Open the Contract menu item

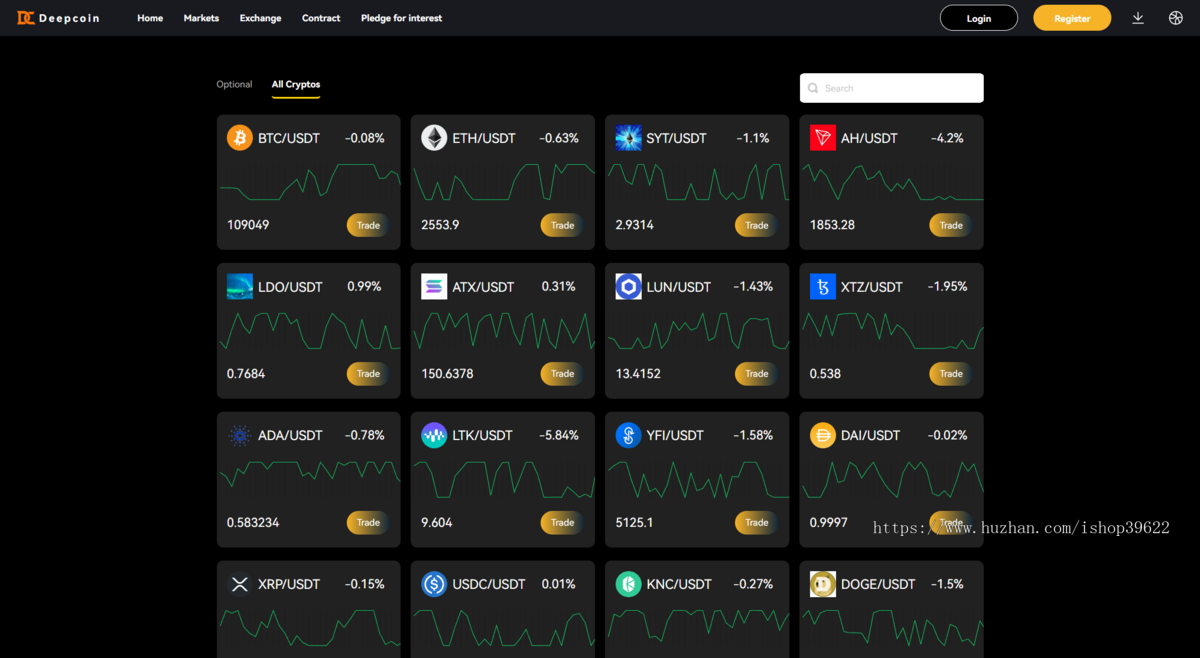point(321,18)
